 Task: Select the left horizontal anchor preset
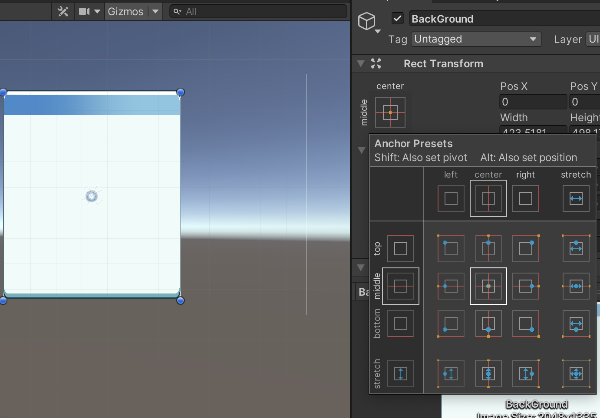(451, 198)
